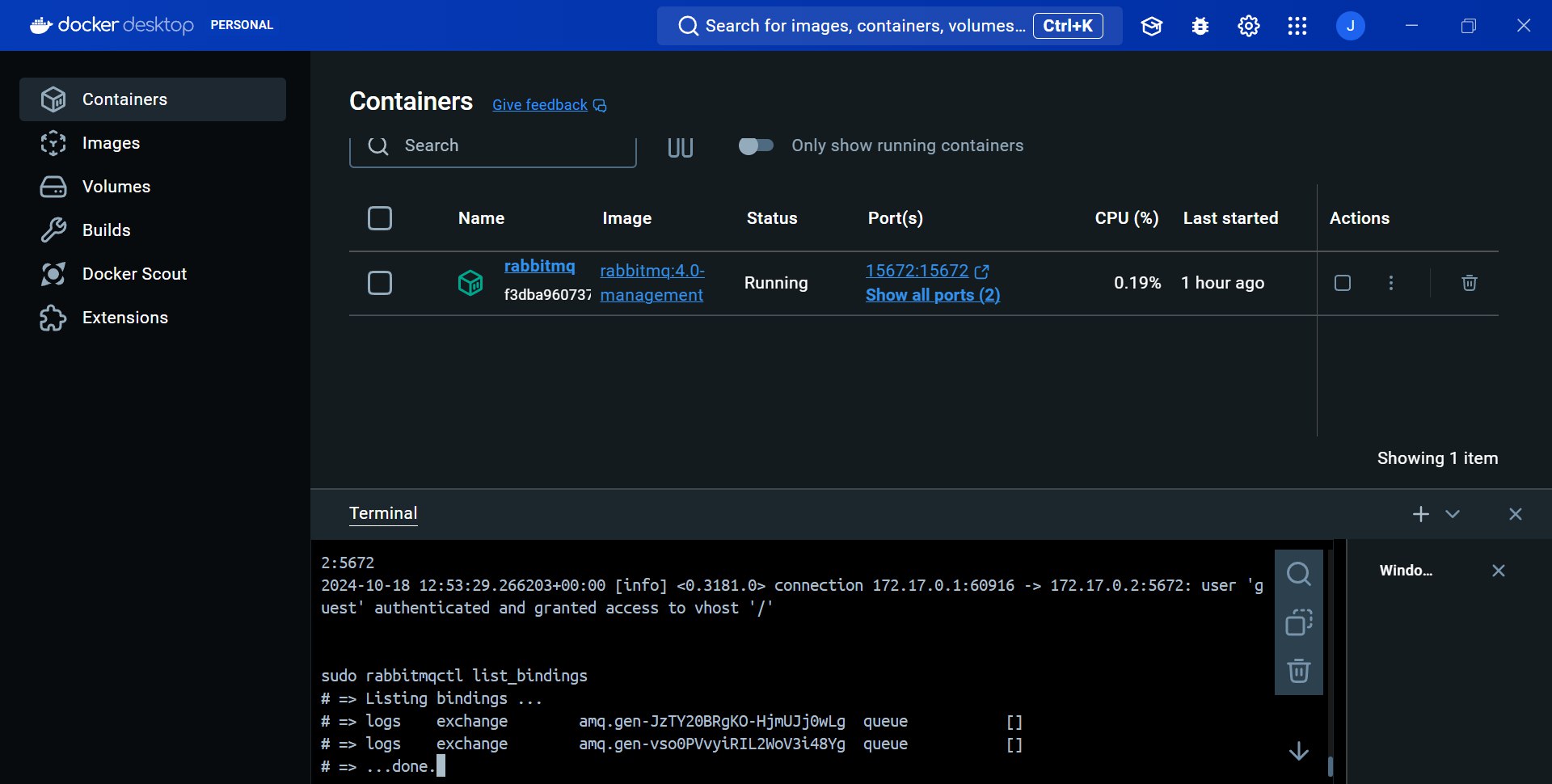Click the feedback icon next to Give feedback
1552x784 pixels.
600,106
